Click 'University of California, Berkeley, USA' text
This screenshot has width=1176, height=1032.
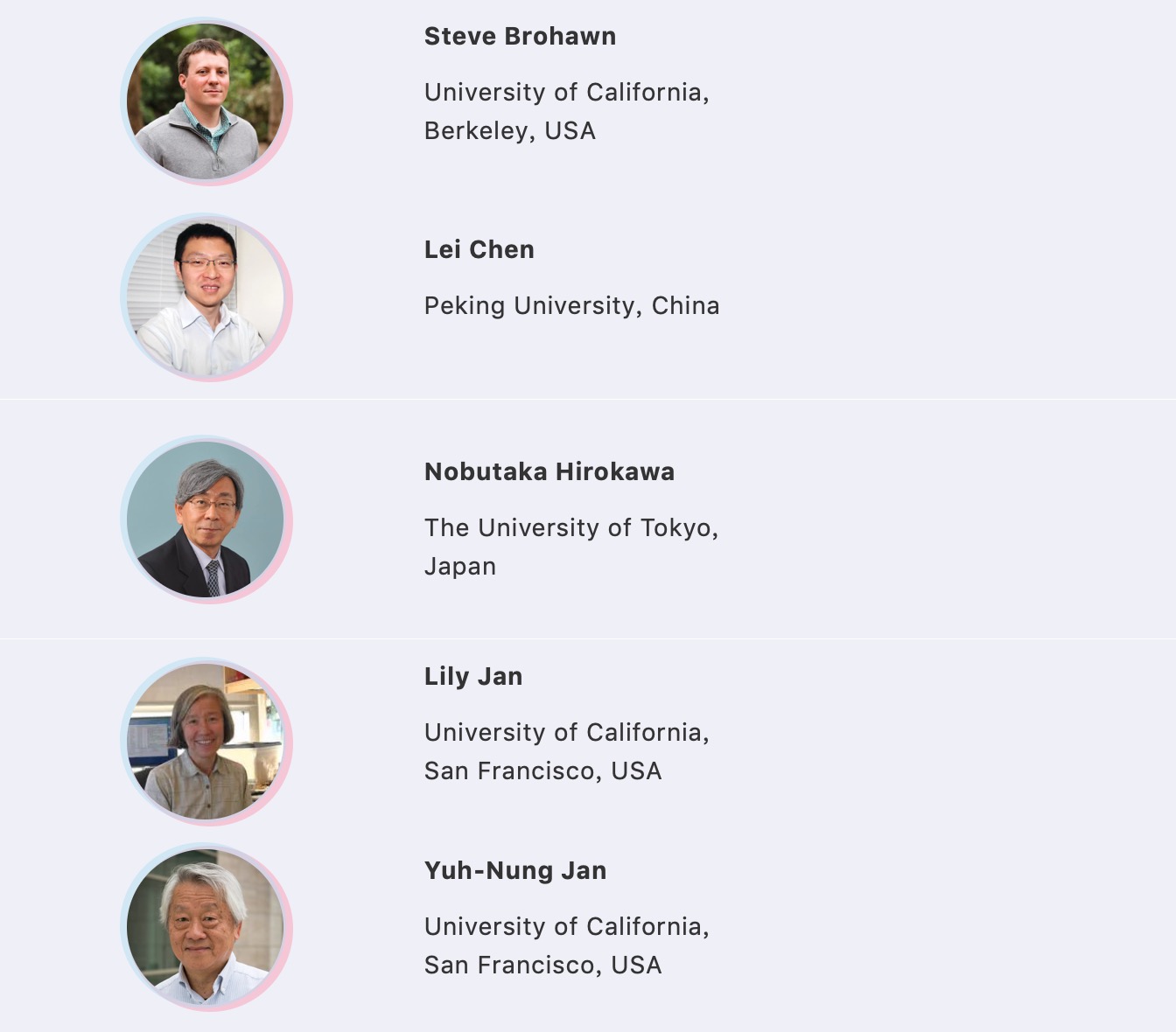(567, 111)
